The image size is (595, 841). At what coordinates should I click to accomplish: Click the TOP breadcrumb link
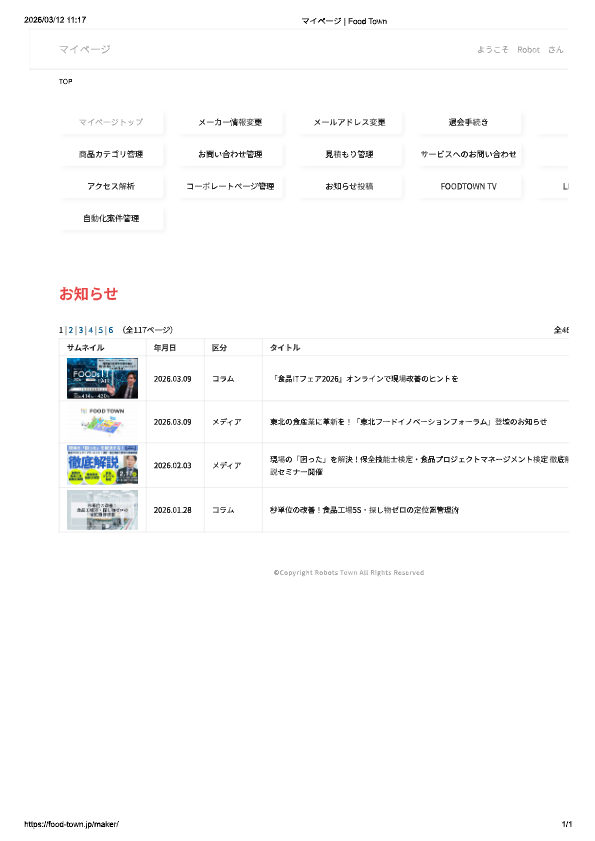pyautogui.click(x=65, y=82)
